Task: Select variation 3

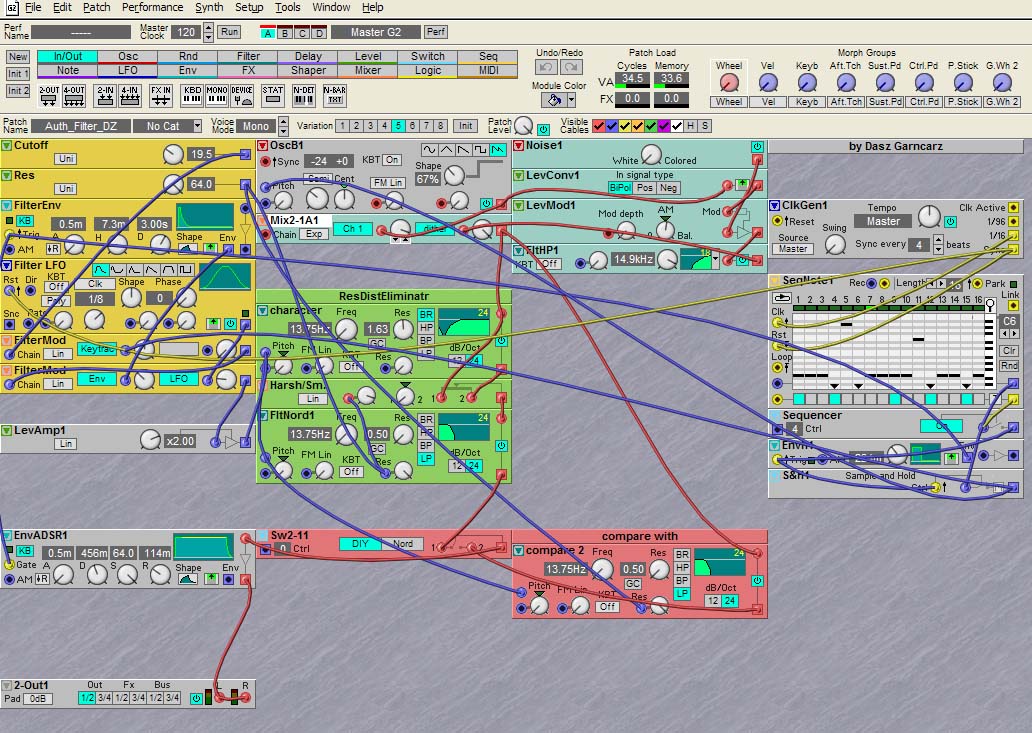Action: coord(371,126)
